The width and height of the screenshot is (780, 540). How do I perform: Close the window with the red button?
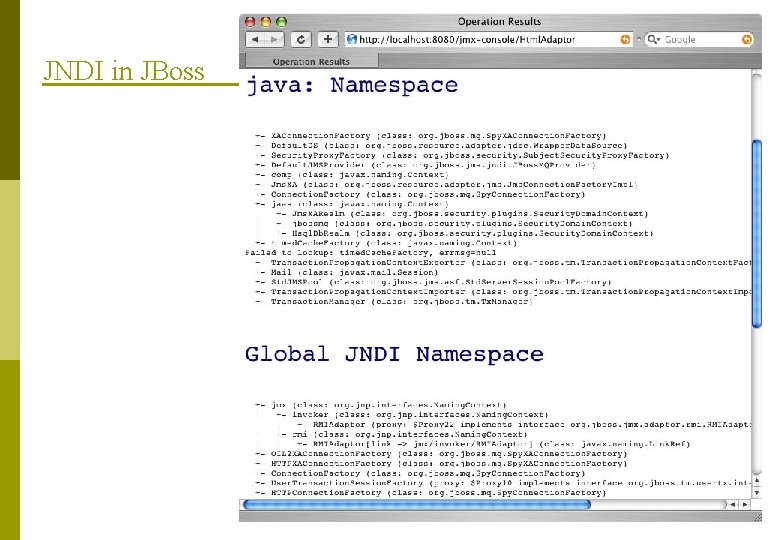250,21
